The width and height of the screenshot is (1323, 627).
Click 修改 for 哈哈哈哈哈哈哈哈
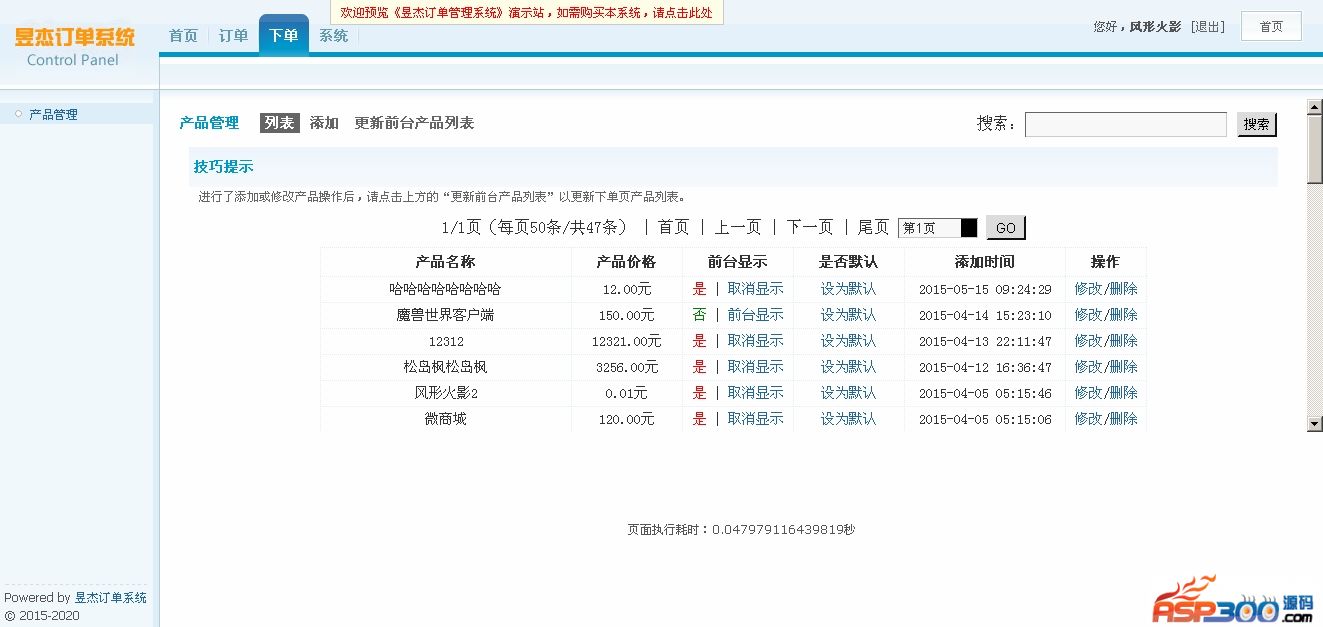pos(1088,289)
